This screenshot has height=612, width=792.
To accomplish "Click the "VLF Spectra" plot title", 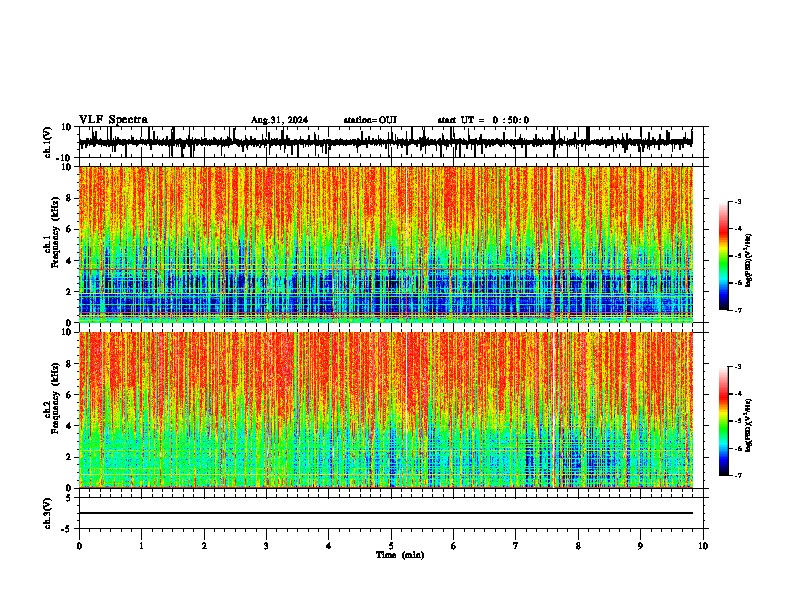I will pyautogui.click(x=113, y=120).
